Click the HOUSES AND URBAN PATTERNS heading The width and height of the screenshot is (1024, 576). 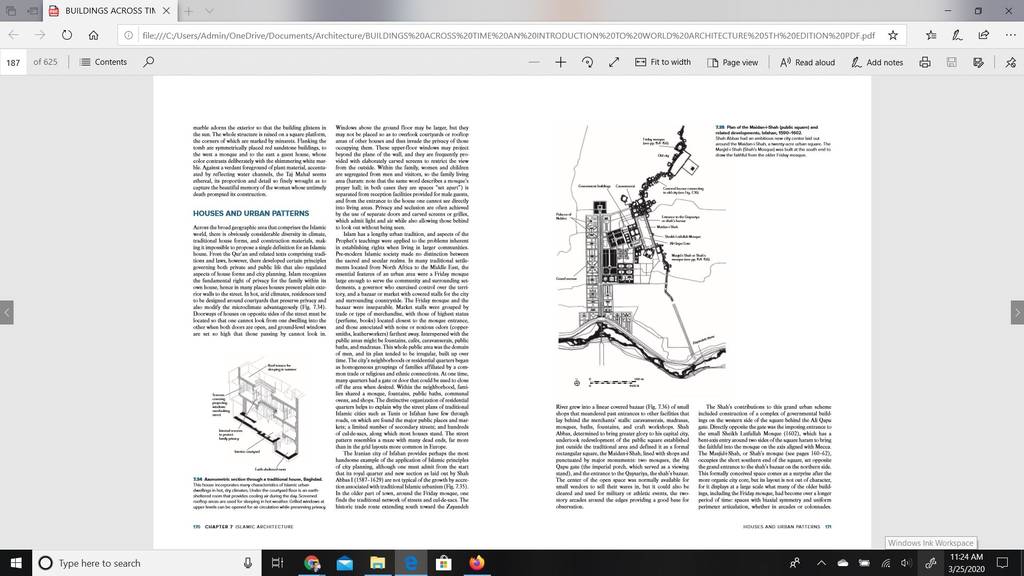251,214
